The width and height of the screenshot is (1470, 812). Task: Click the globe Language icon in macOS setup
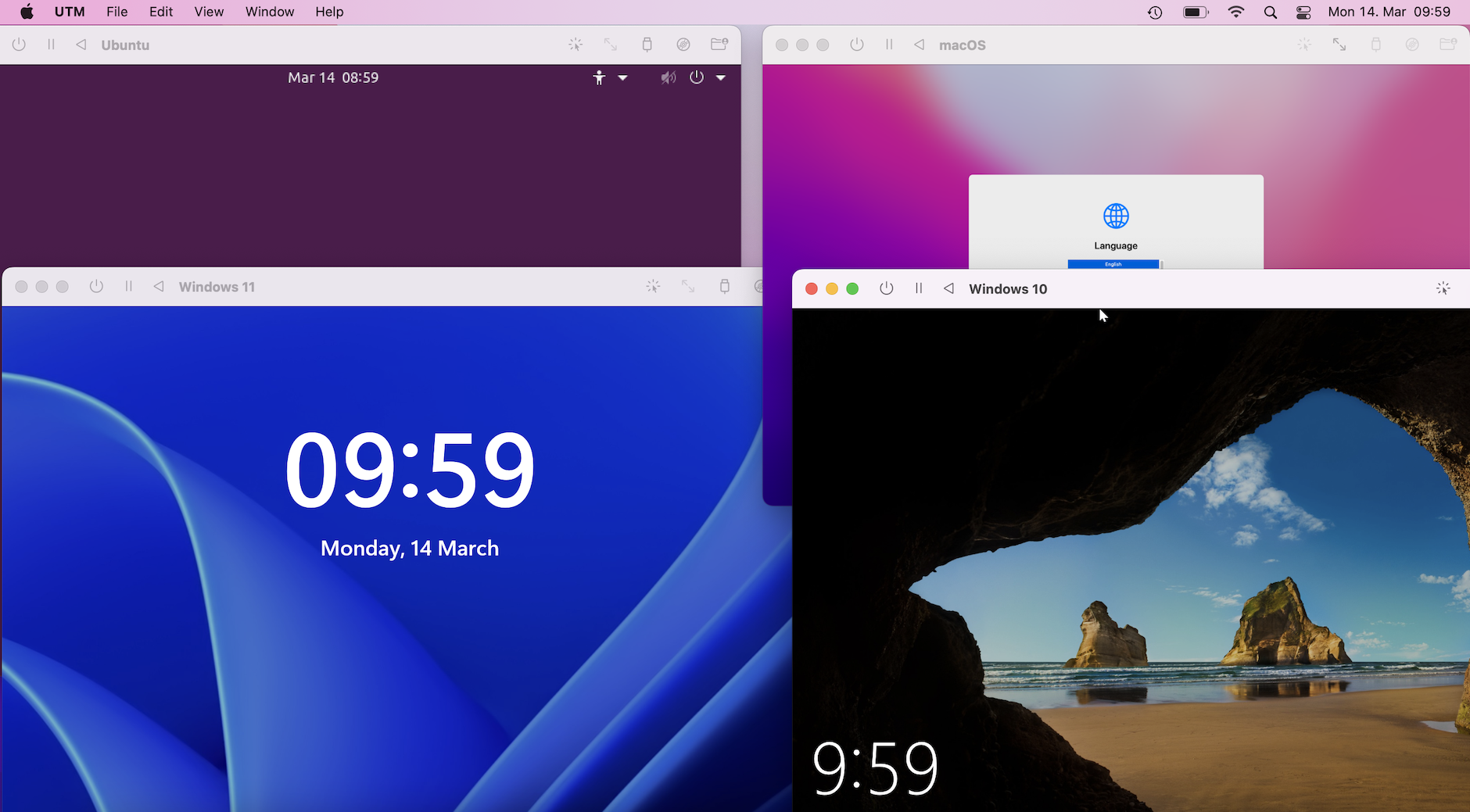click(x=1116, y=216)
